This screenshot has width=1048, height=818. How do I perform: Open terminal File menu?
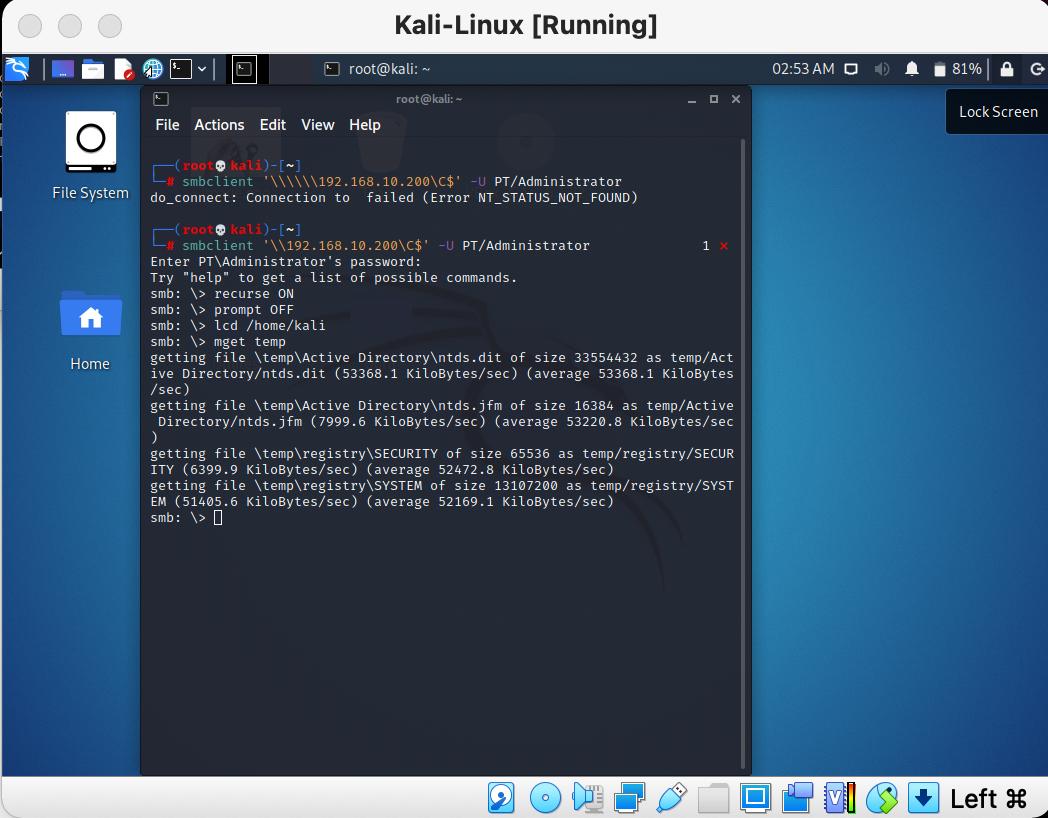tap(167, 125)
